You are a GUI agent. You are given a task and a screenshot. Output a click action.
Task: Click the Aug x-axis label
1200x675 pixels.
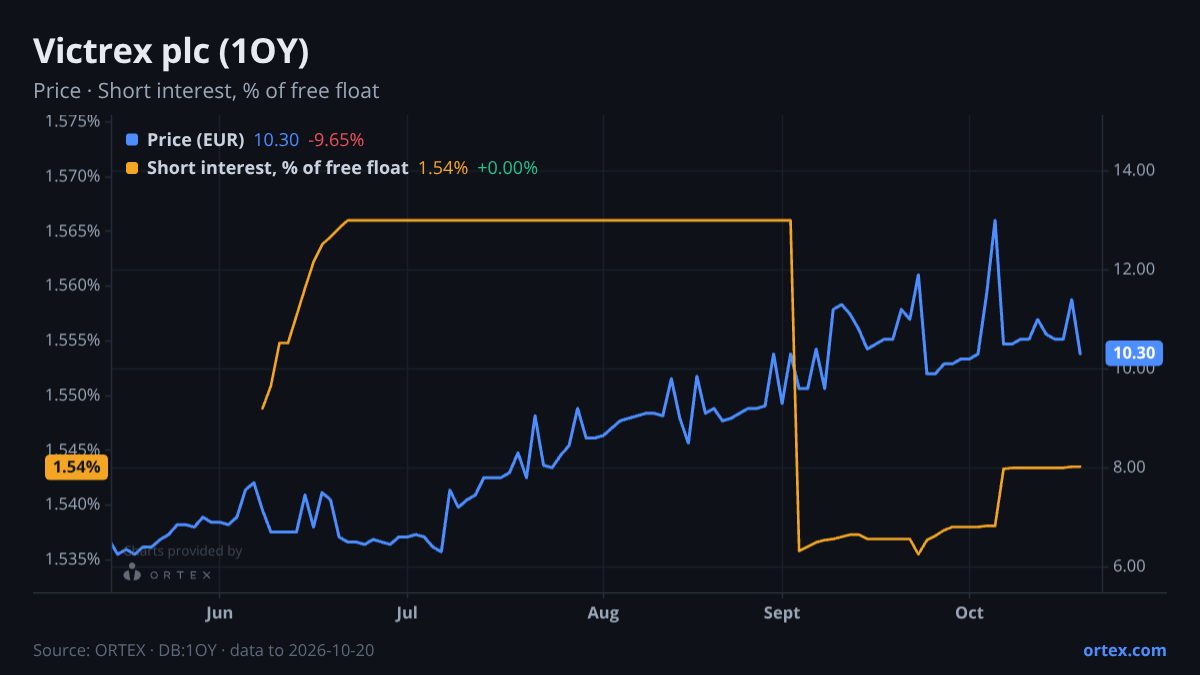coord(603,613)
